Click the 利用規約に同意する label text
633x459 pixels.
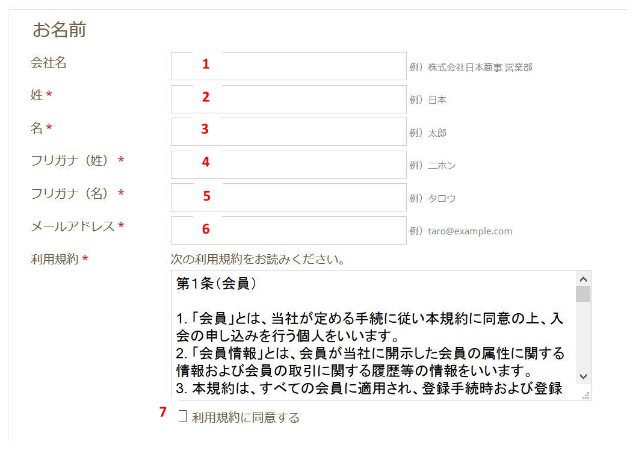point(246,417)
